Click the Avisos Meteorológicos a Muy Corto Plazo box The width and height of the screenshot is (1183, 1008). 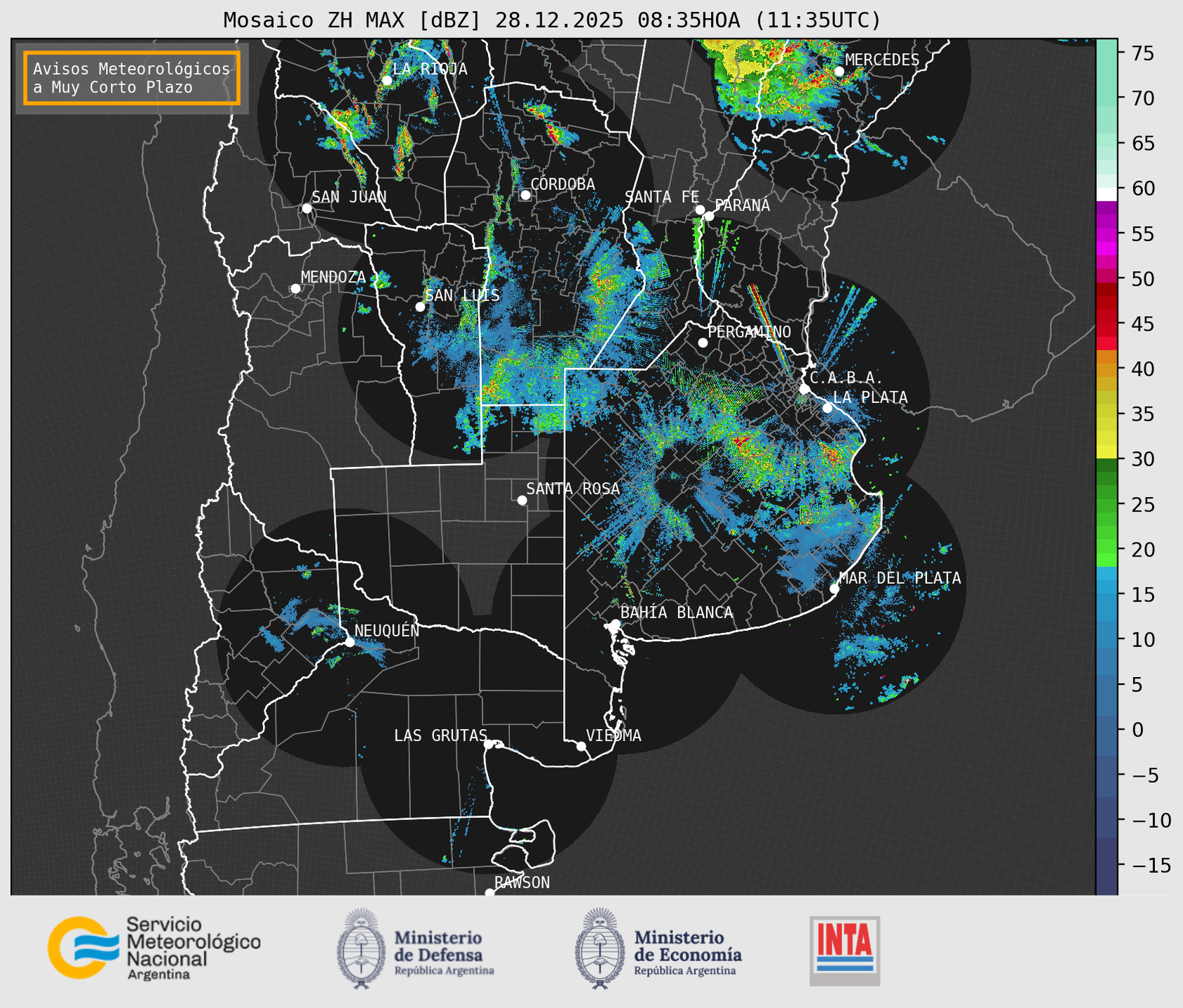(x=132, y=78)
